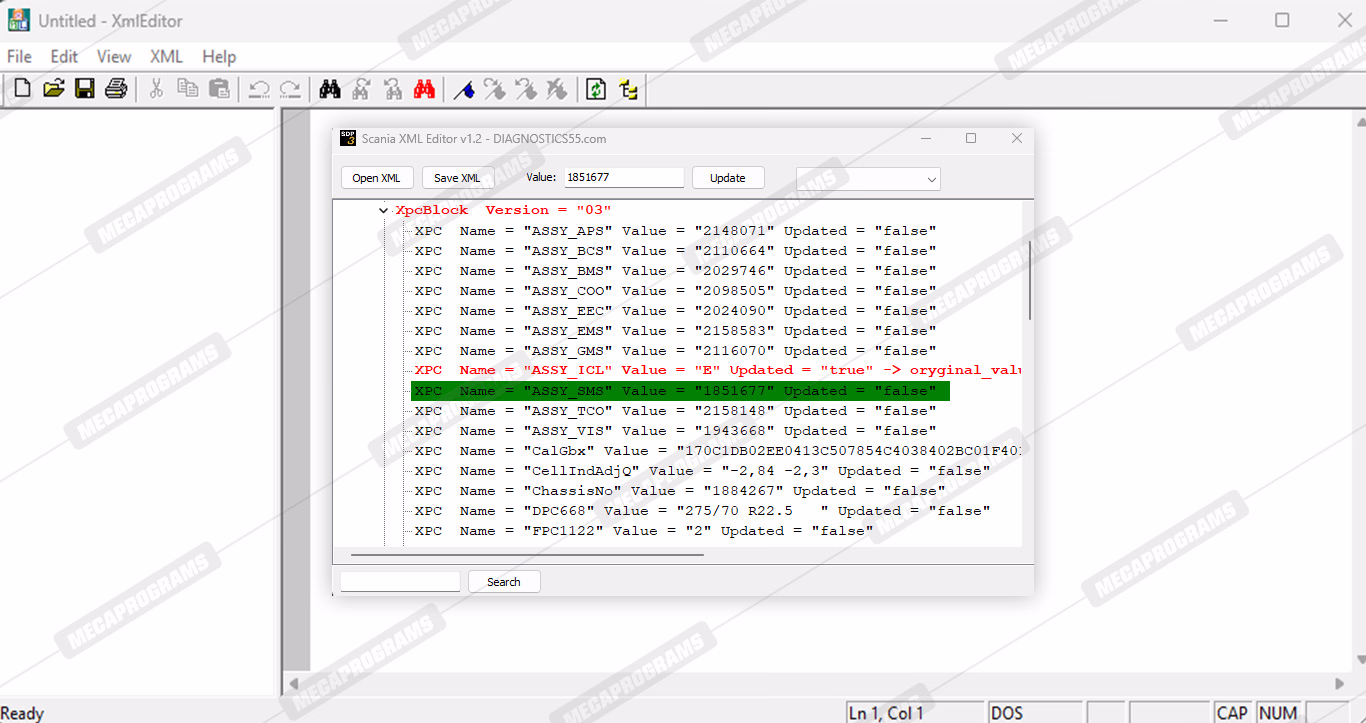Select the ASSY_EMS XPC row

676,331
